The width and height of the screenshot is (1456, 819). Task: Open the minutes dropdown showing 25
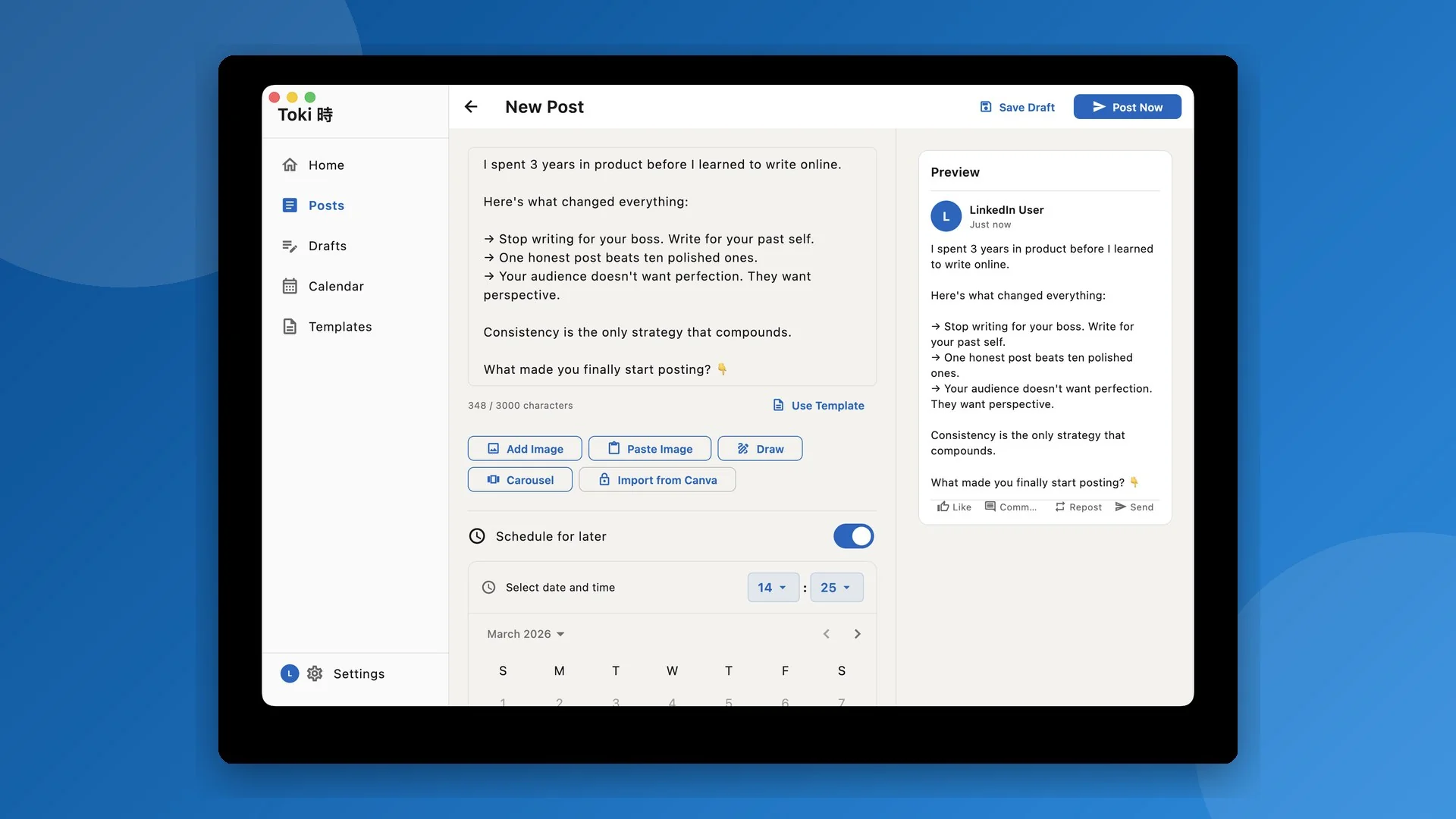(836, 587)
